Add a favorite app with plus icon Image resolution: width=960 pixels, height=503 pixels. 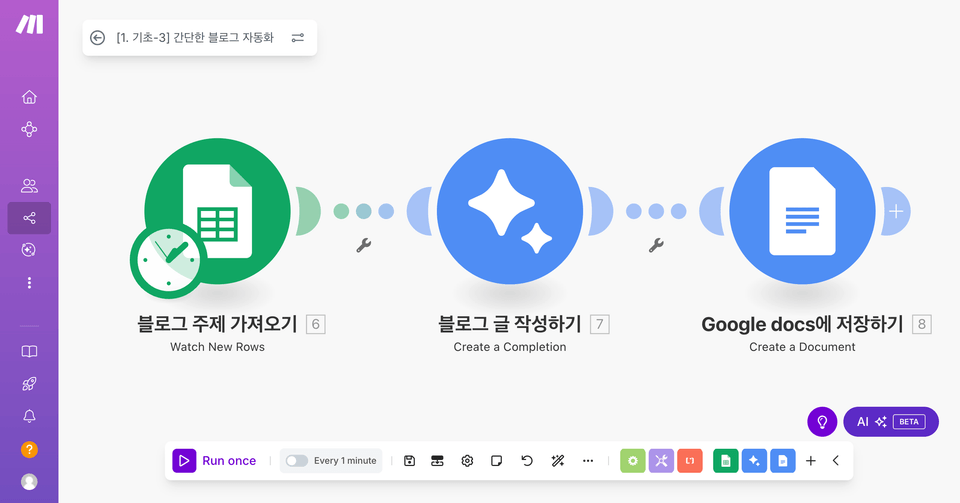click(811, 461)
